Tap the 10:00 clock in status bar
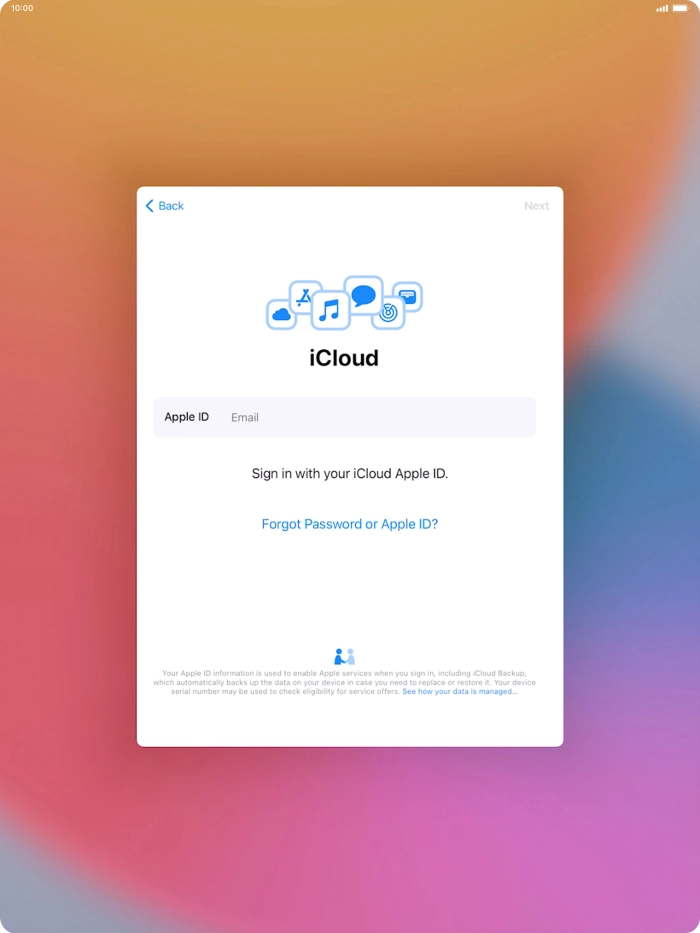The height and width of the screenshot is (933, 700). coord(22,8)
